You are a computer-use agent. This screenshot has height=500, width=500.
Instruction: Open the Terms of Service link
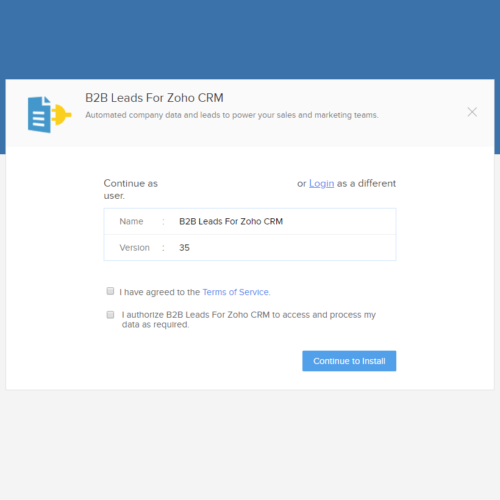tap(236, 292)
